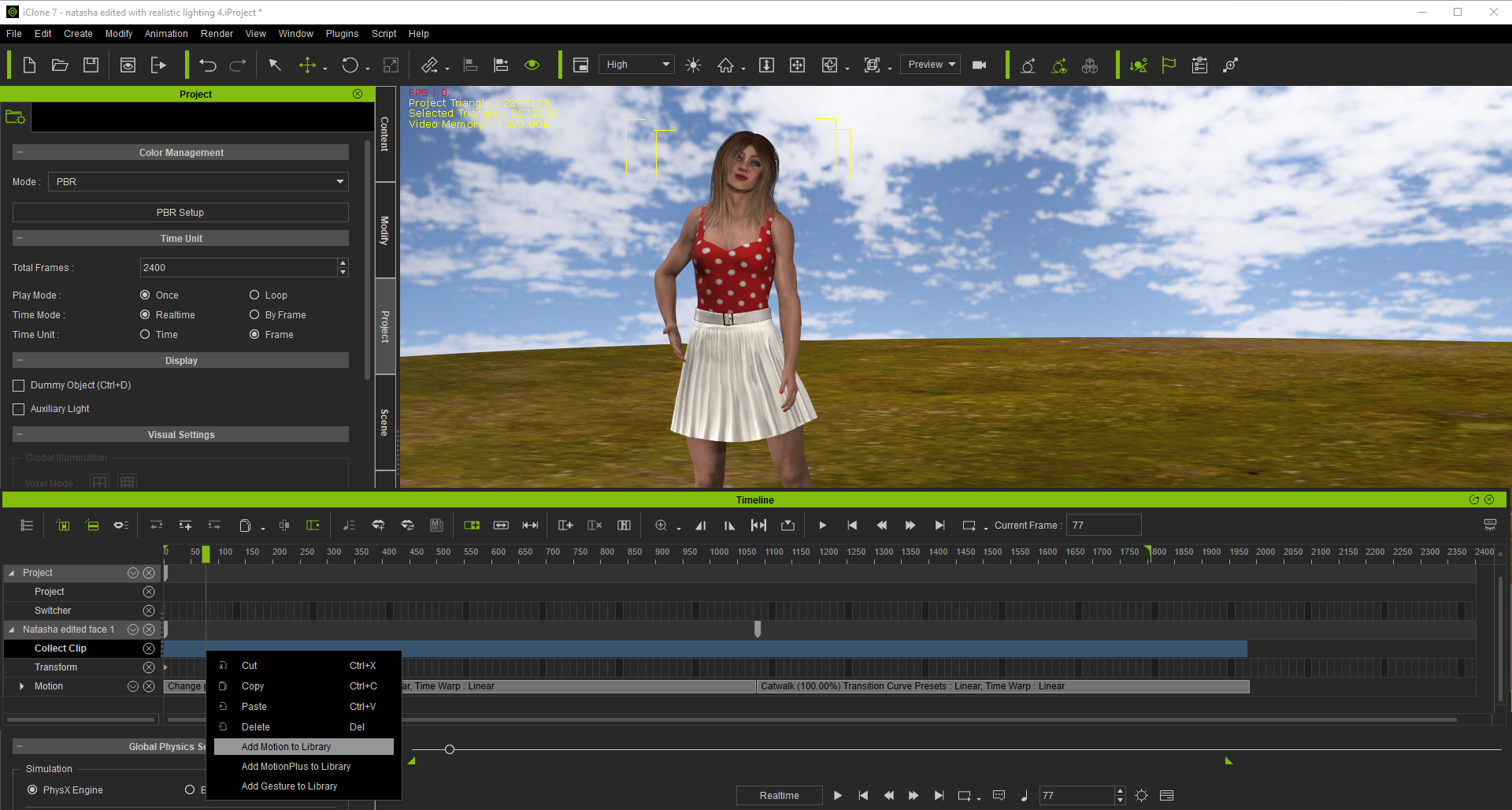
Task: Click the project folder settings icon
Action: 16,117
